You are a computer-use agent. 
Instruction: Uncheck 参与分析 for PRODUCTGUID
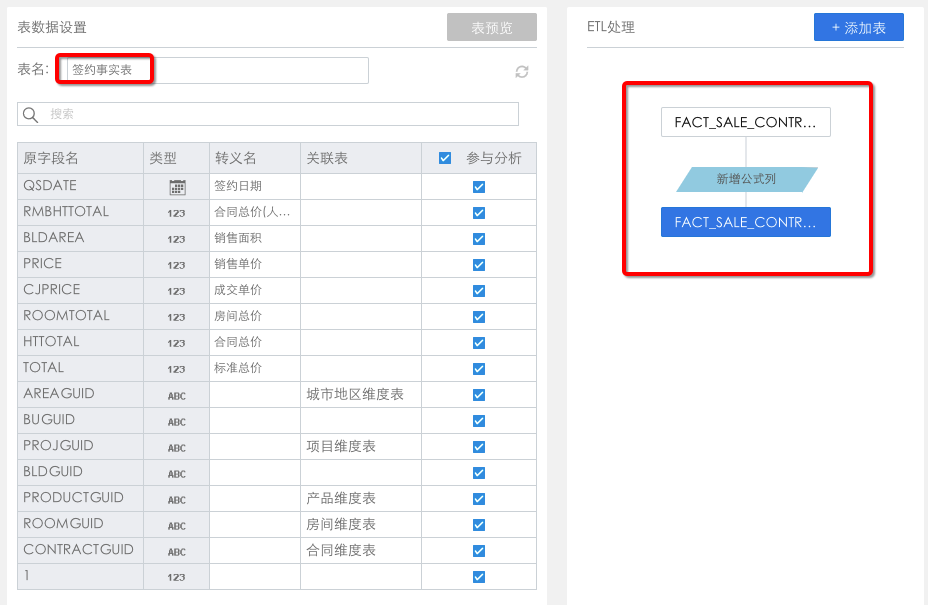[x=479, y=500]
